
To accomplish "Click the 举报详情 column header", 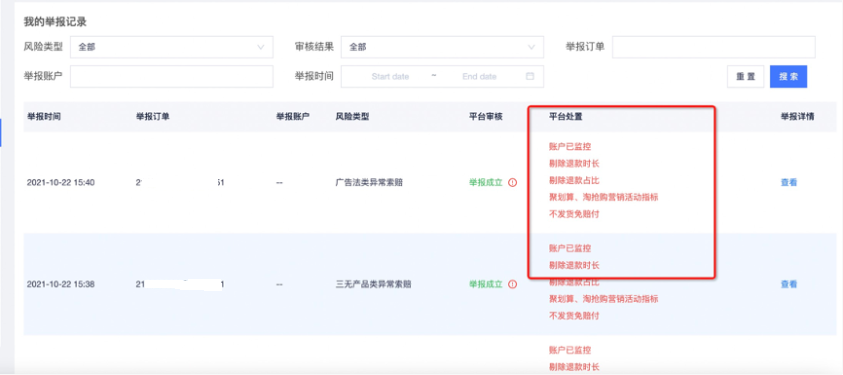I will (797, 116).
